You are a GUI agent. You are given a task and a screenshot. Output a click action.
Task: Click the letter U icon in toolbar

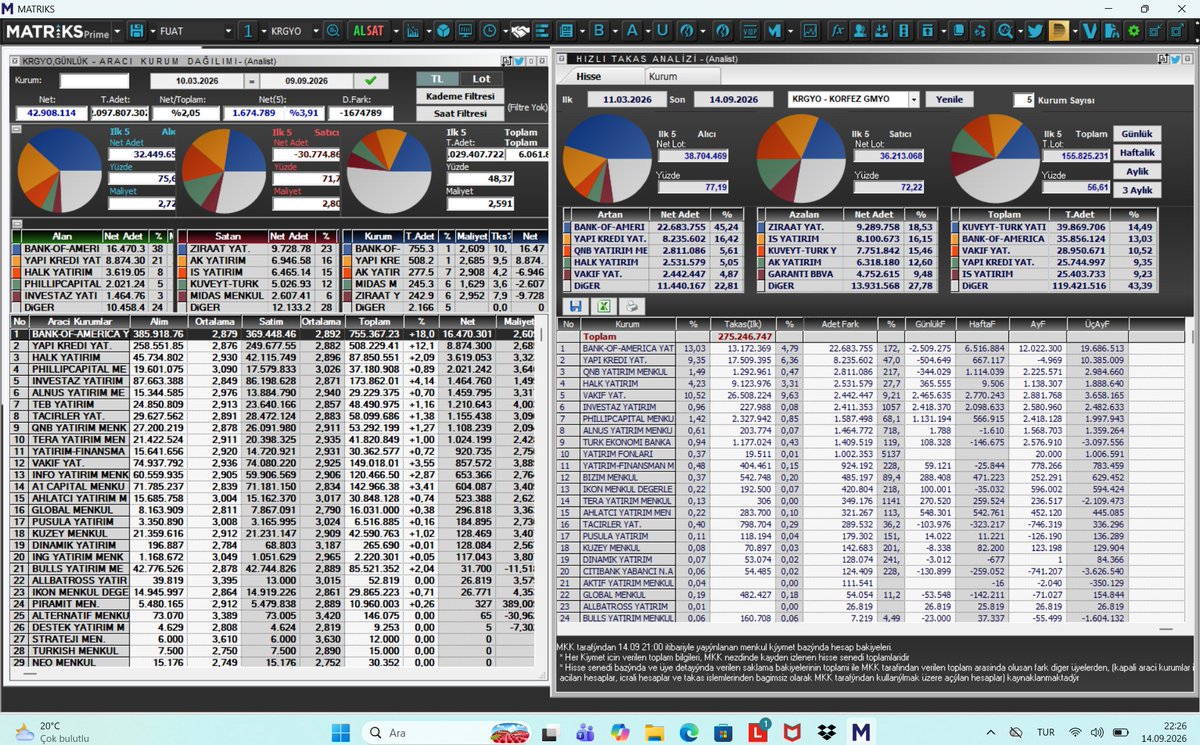662,31
